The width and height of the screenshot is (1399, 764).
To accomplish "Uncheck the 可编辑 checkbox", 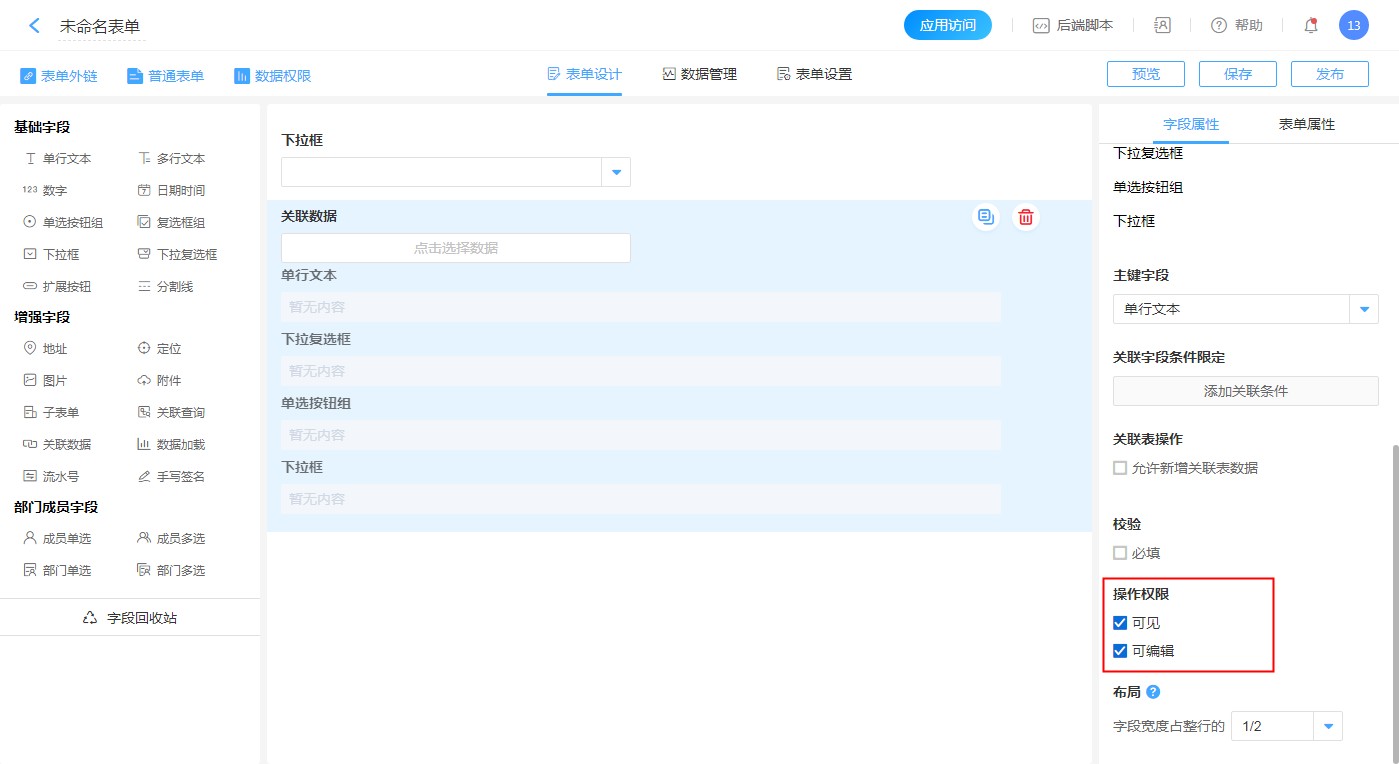I will [1120, 651].
